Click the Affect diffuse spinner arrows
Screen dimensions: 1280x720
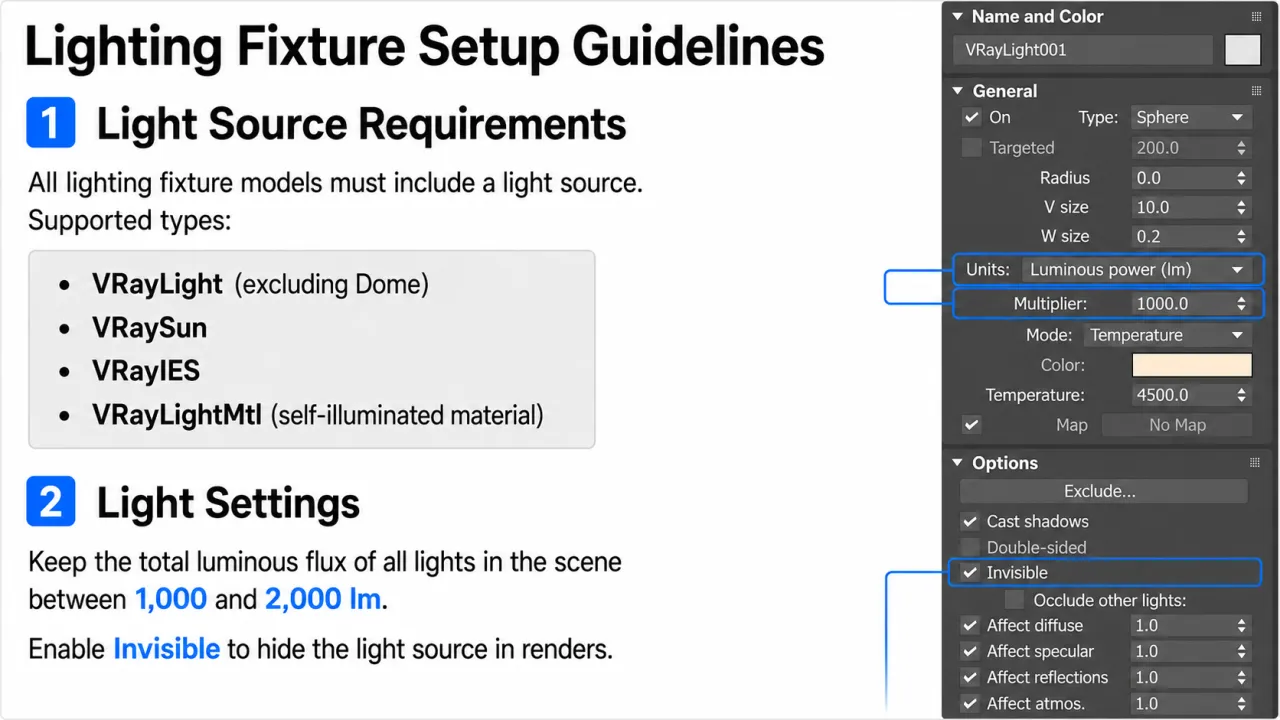pos(1242,626)
